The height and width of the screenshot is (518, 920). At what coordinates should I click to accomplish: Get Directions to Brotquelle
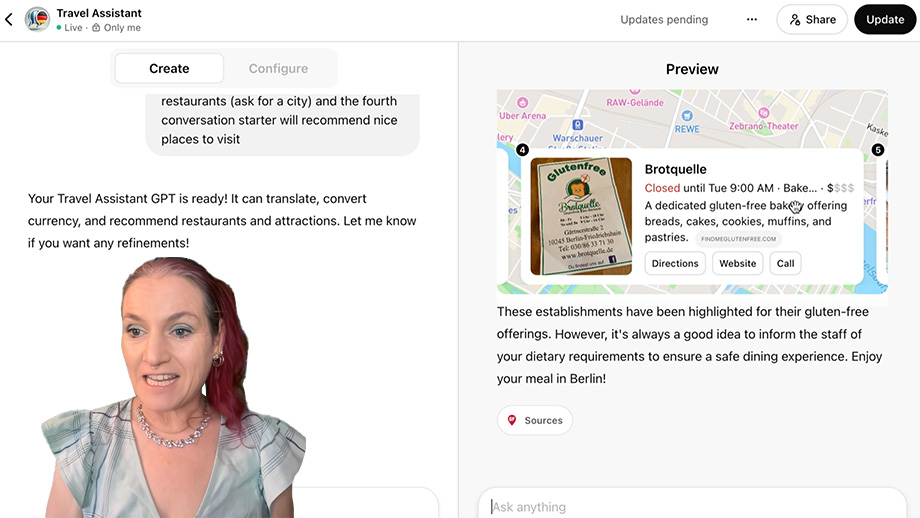click(675, 263)
